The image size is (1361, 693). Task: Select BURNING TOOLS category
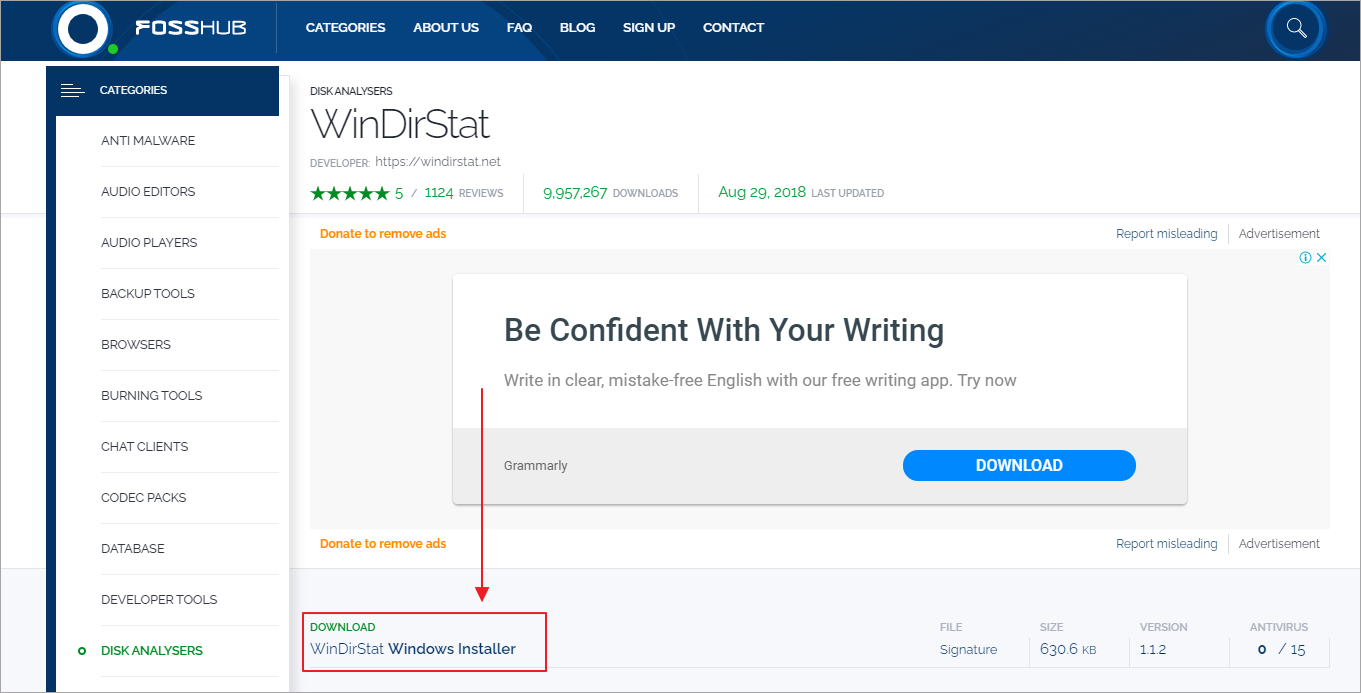pyautogui.click(x=151, y=396)
